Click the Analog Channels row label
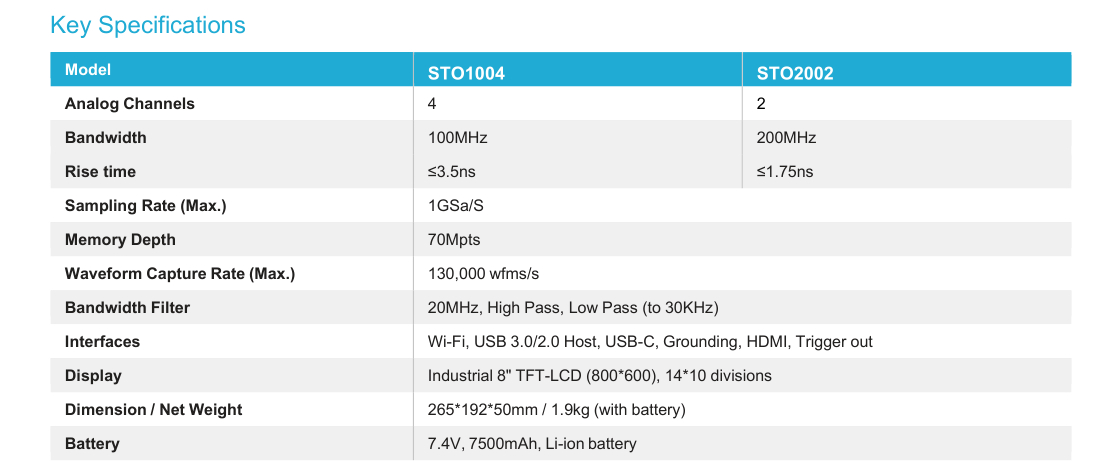Viewport: 1100px width, 472px height. coord(130,104)
